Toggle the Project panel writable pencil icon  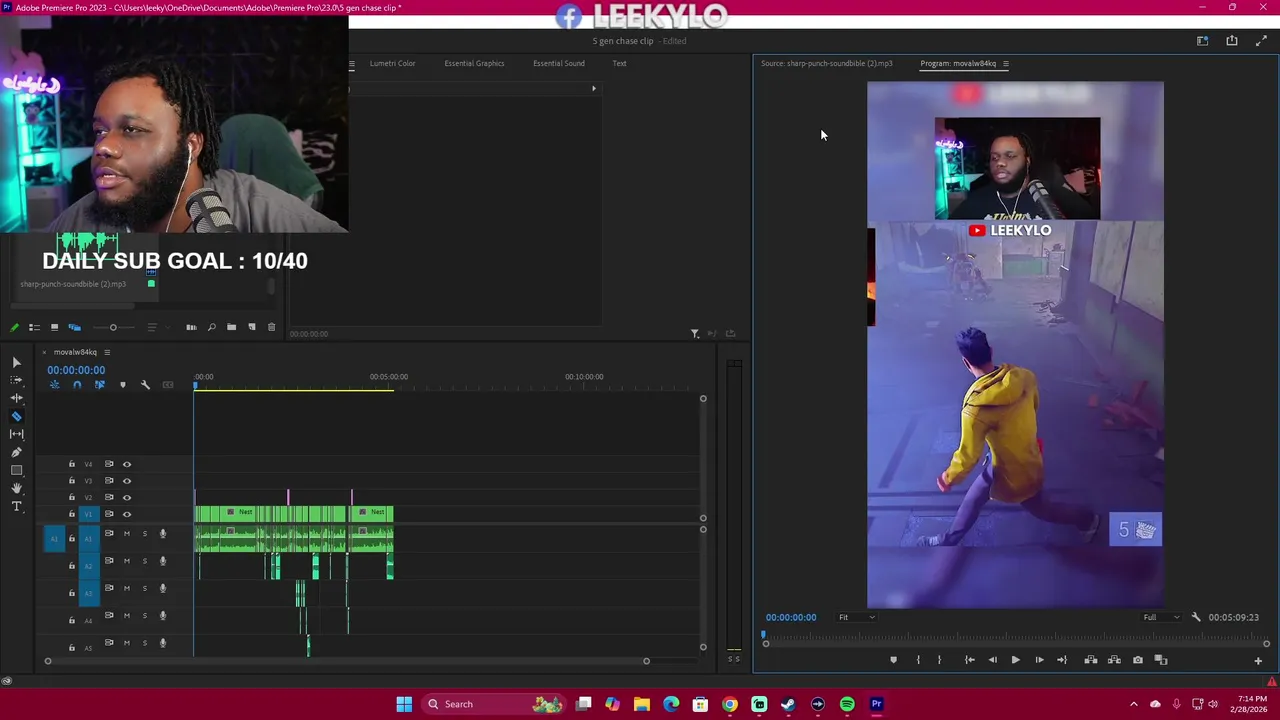[14, 327]
